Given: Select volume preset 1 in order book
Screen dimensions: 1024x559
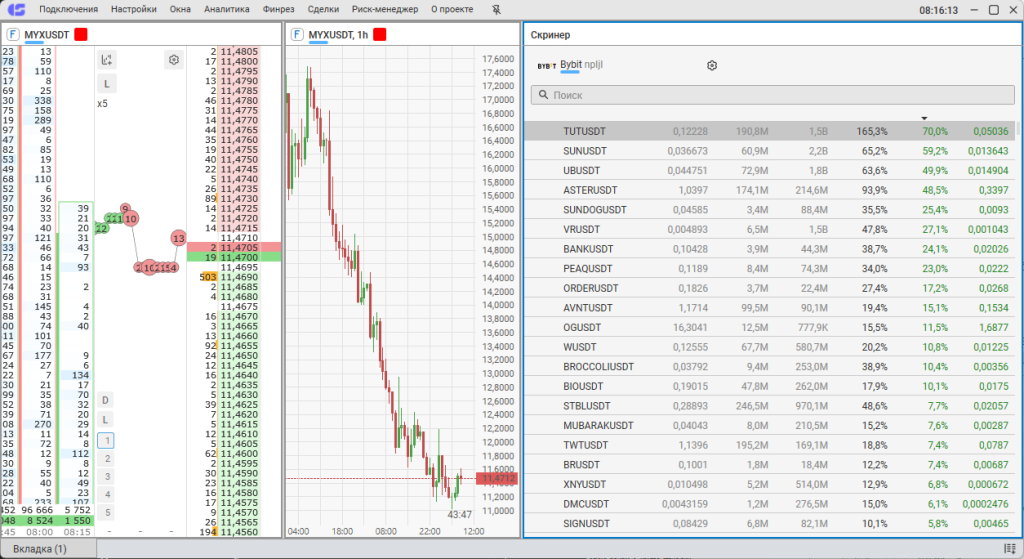Looking at the screenshot, I should pyautogui.click(x=106, y=440).
